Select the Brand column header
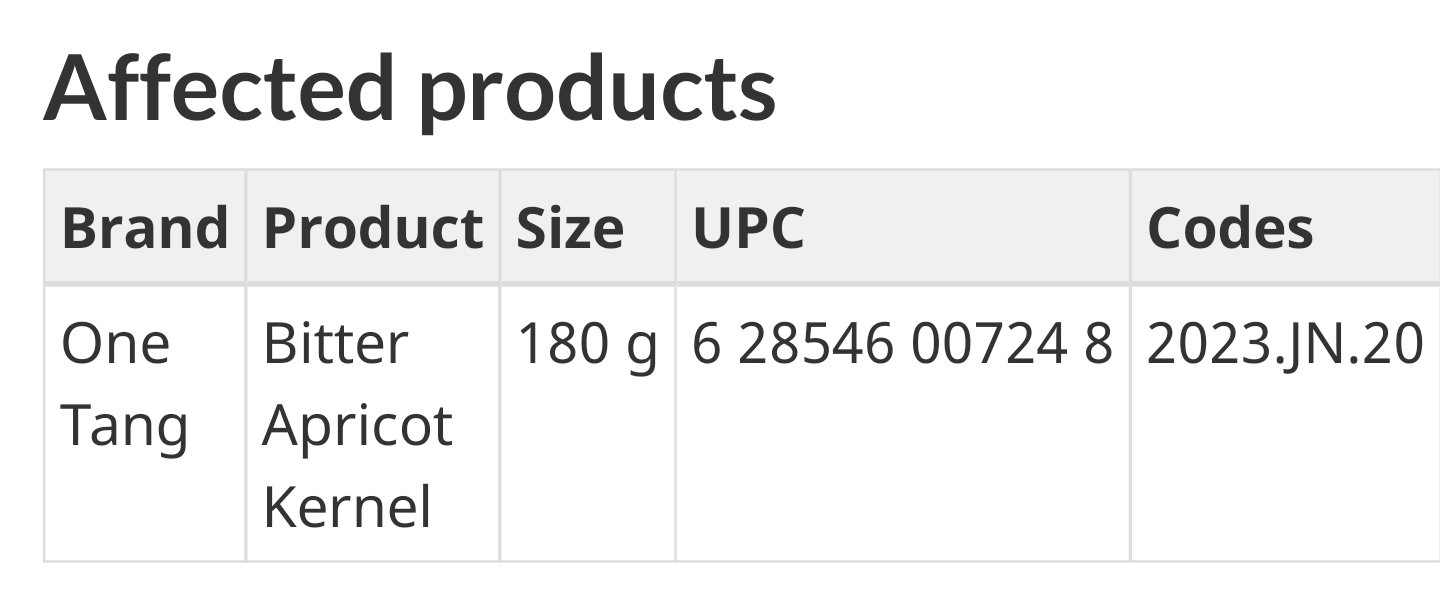The height and width of the screenshot is (615, 1440). coord(144,228)
